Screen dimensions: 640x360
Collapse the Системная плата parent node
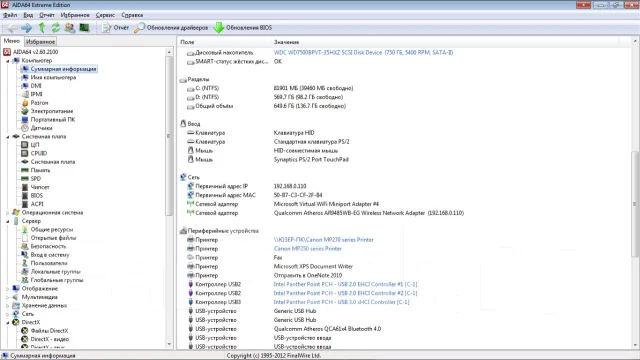[x=8, y=137]
